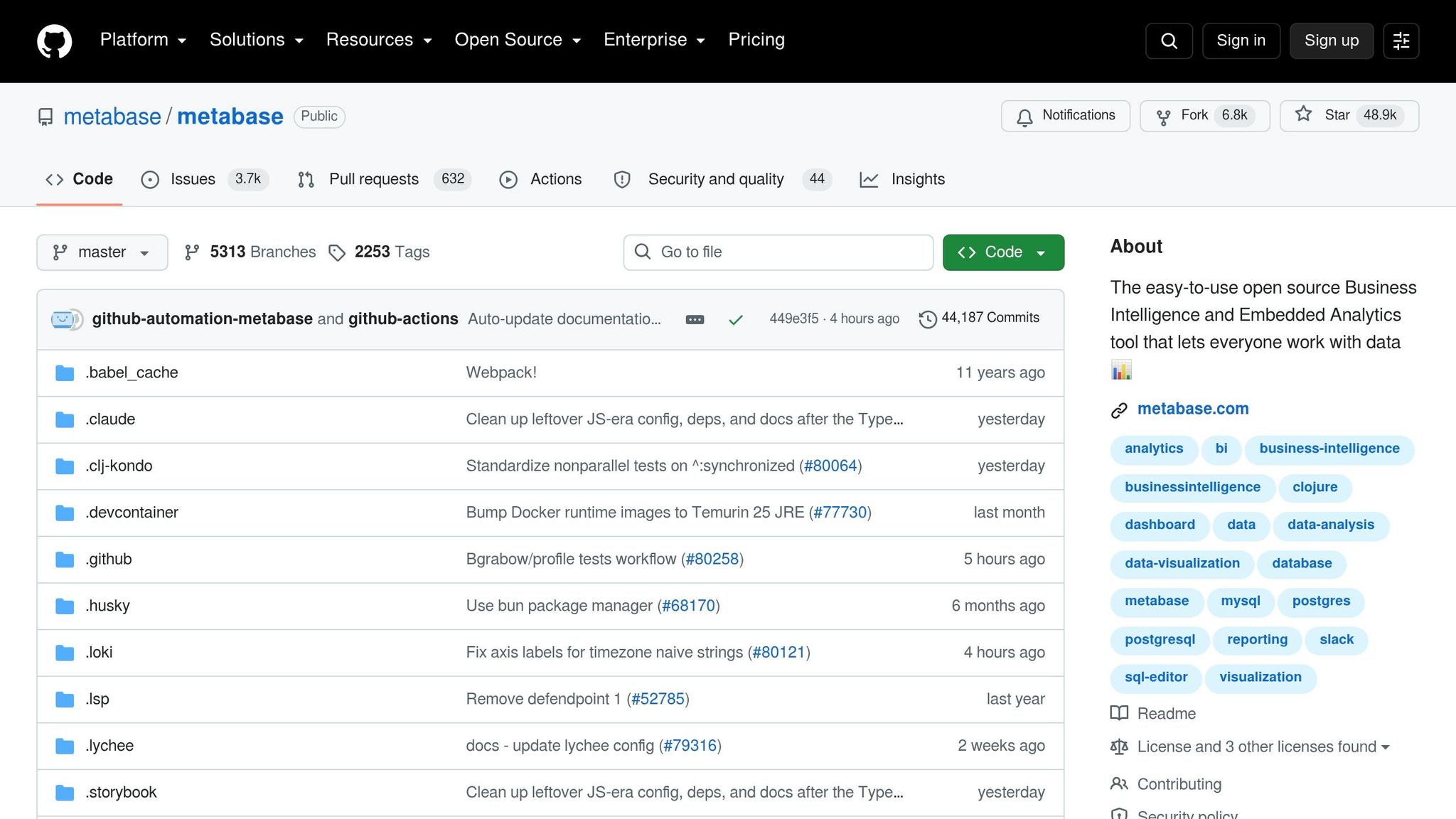Screen dimensions: 1456x819
Task: Expand the commit message ellipsis button
Action: pos(695,320)
